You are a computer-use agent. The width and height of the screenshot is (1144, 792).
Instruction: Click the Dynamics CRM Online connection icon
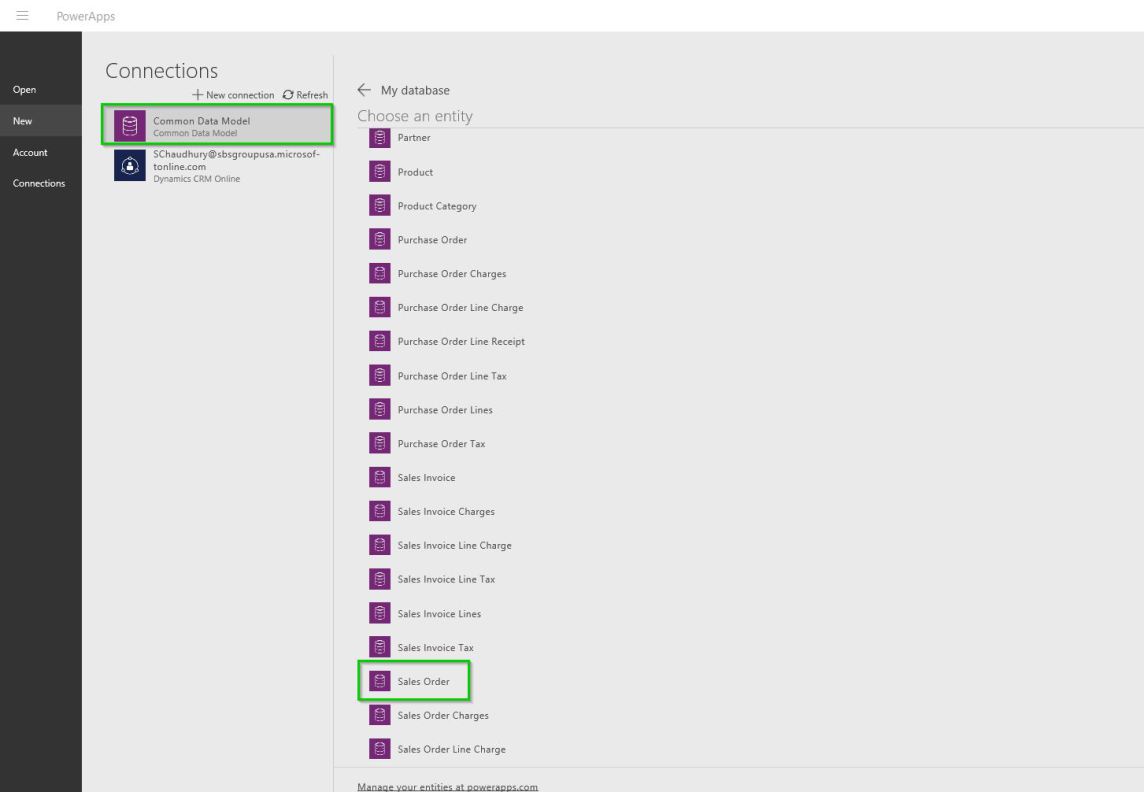(130, 166)
